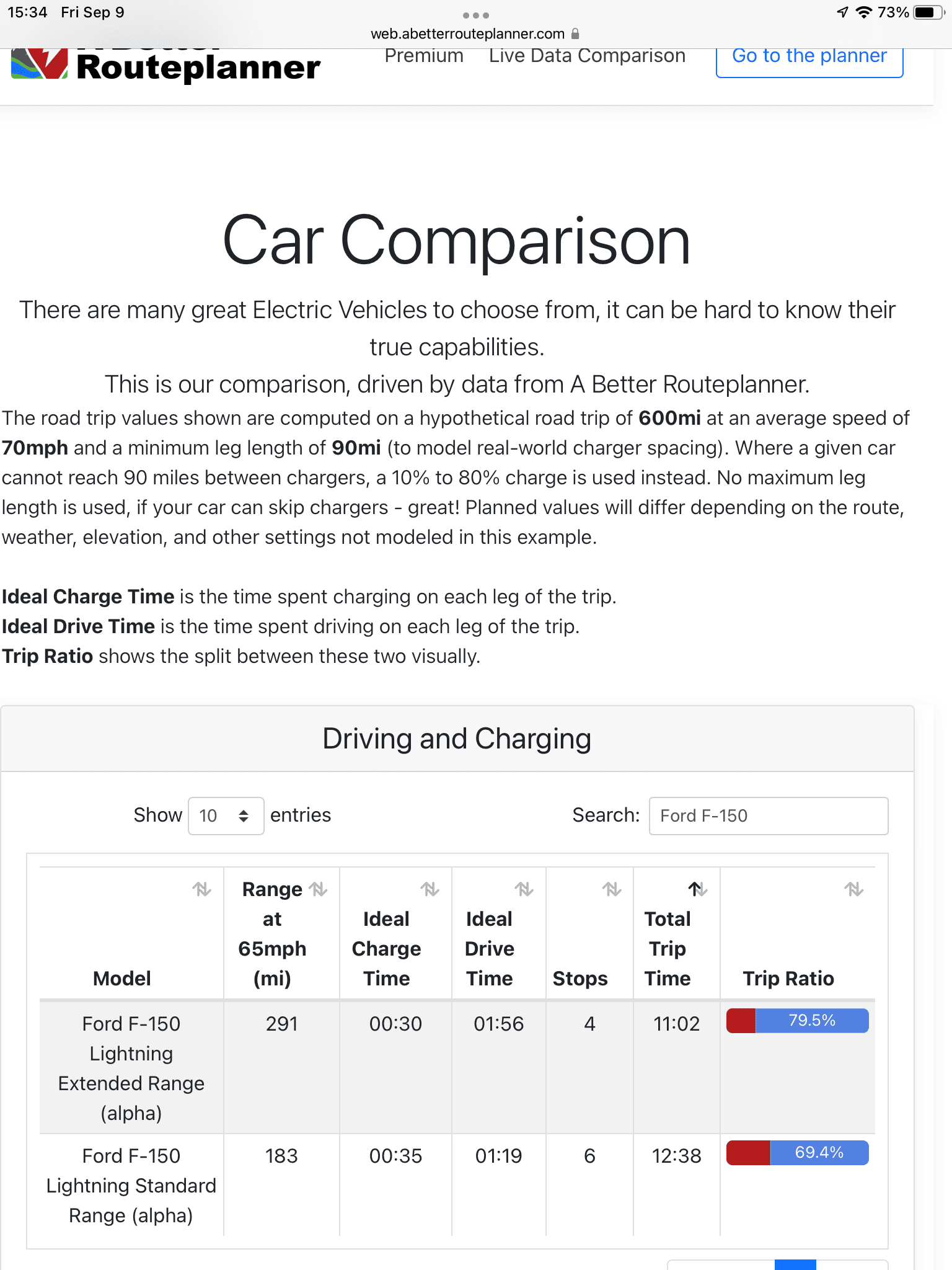
Task: Click the A Better Routeplanner logo icon
Action: [x=40, y=64]
